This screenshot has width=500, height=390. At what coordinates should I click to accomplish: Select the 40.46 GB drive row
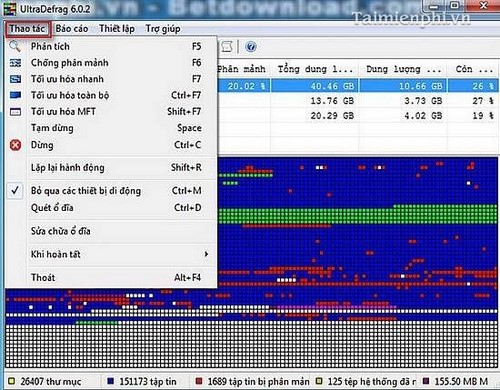tap(358, 86)
